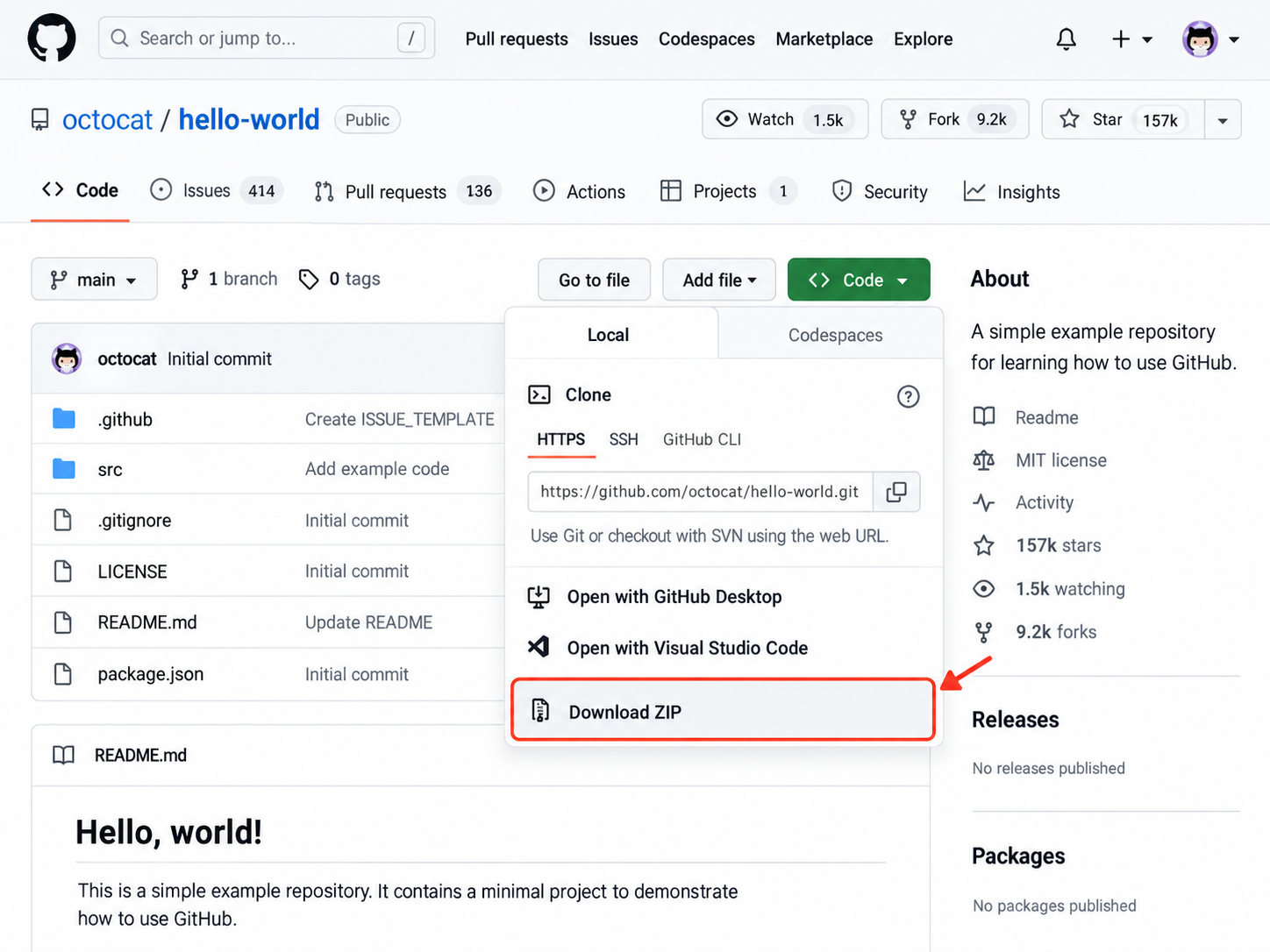Open the repository Issues tab
Image resolution: width=1270 pixels, height=952 pixels.
(x=217, y=191)
